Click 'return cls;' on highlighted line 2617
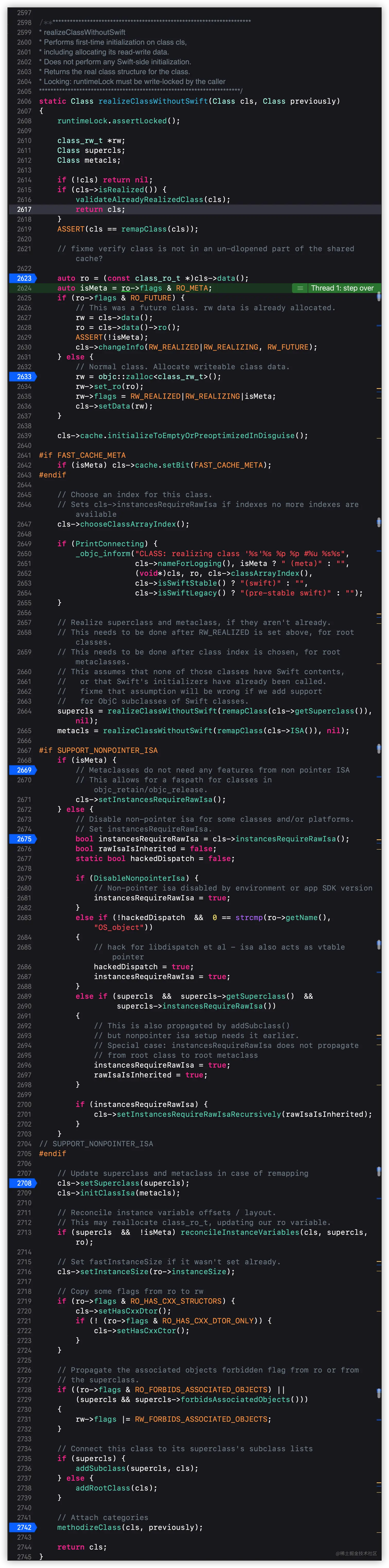This screenshot has height=1568, width=389. point(101,209)
